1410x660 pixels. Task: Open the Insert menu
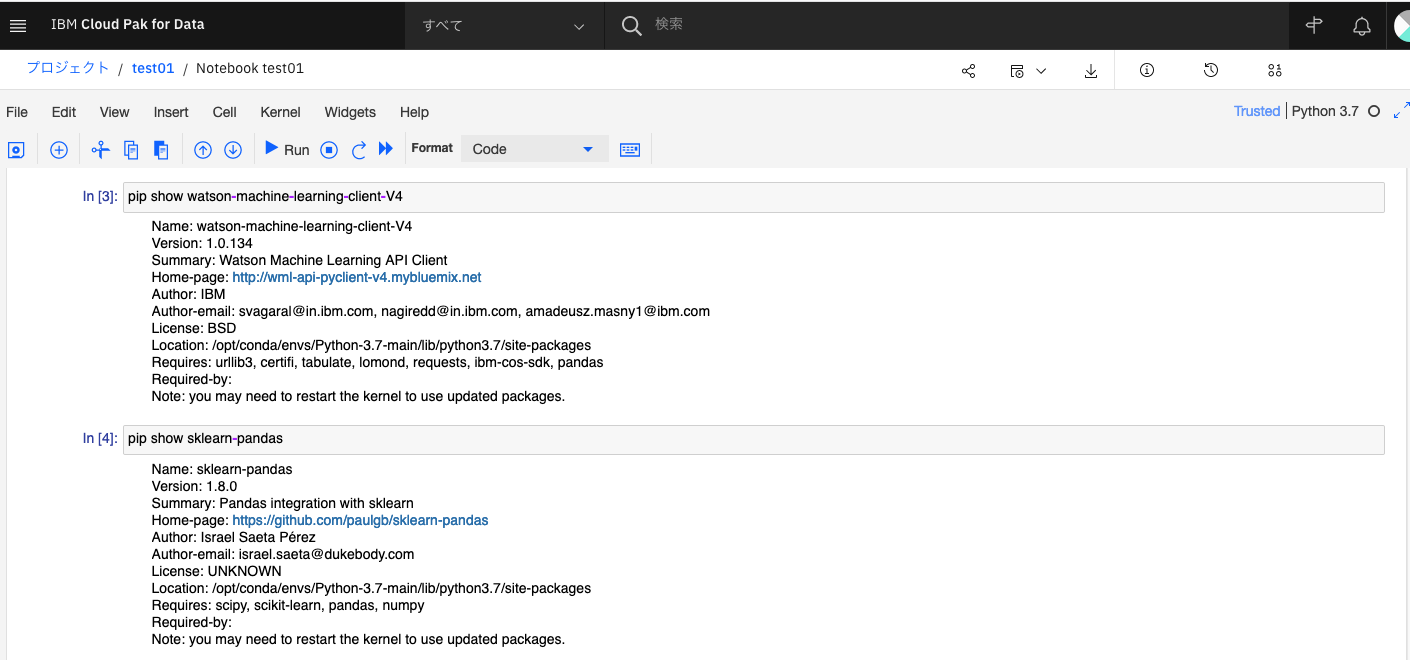click(171, 112)
